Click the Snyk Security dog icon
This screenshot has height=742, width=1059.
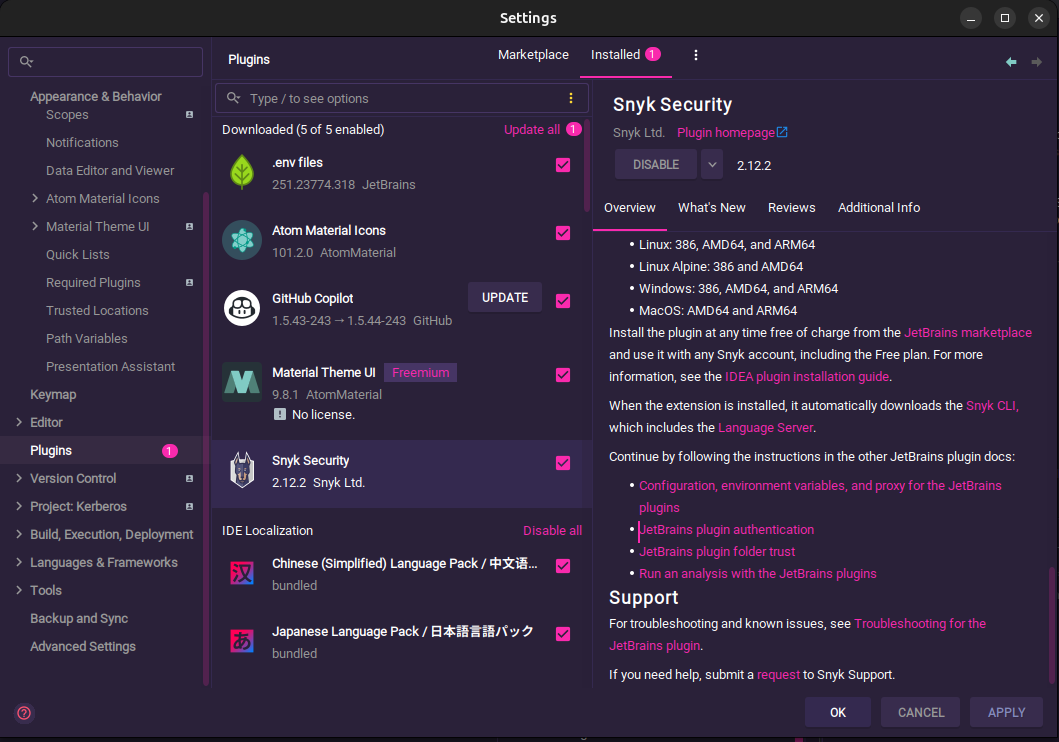(241, 471)
